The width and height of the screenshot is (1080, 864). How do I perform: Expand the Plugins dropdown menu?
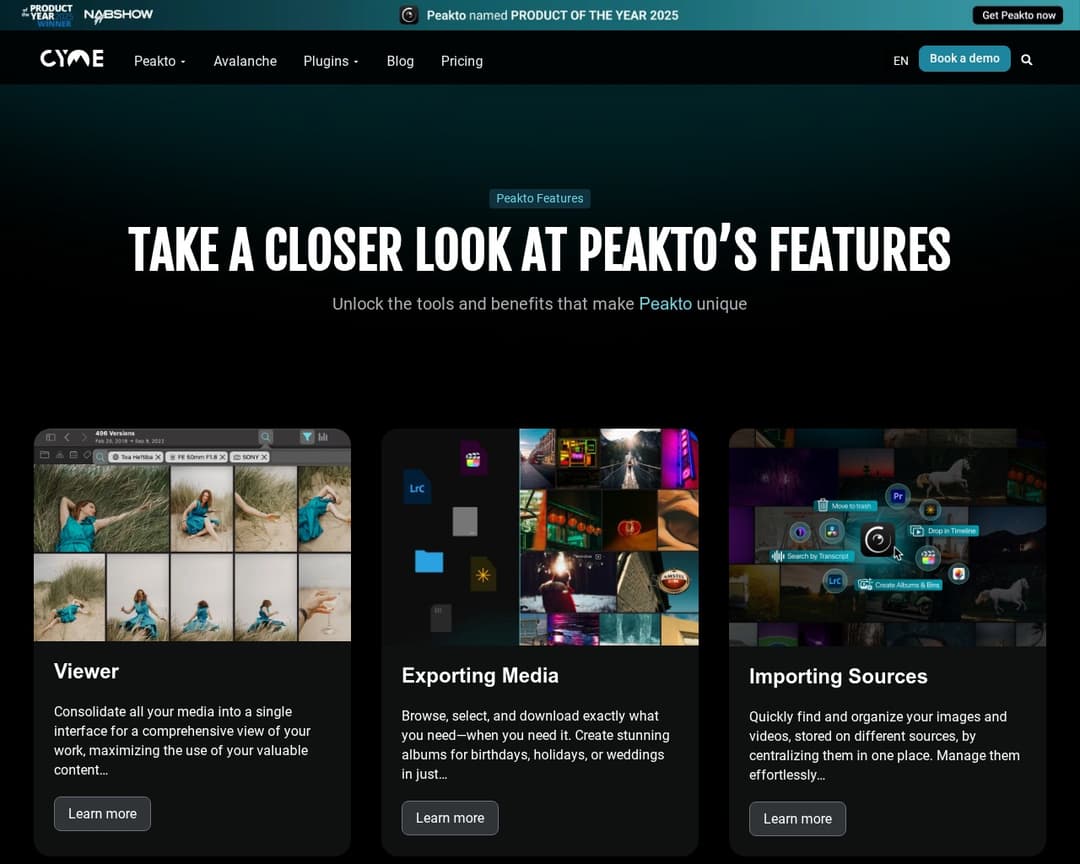click(330, 61)
